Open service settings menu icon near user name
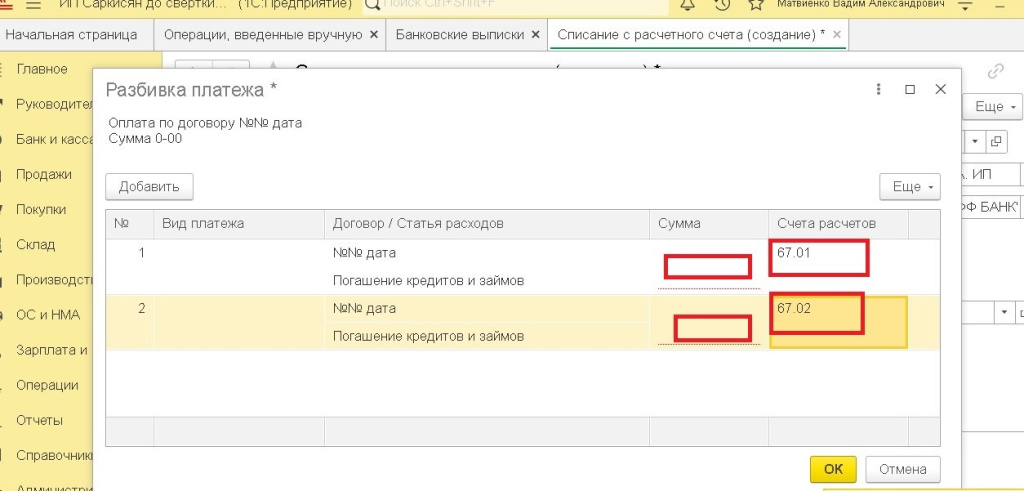Screen dimensions: 1024x491 click(965, 4)
